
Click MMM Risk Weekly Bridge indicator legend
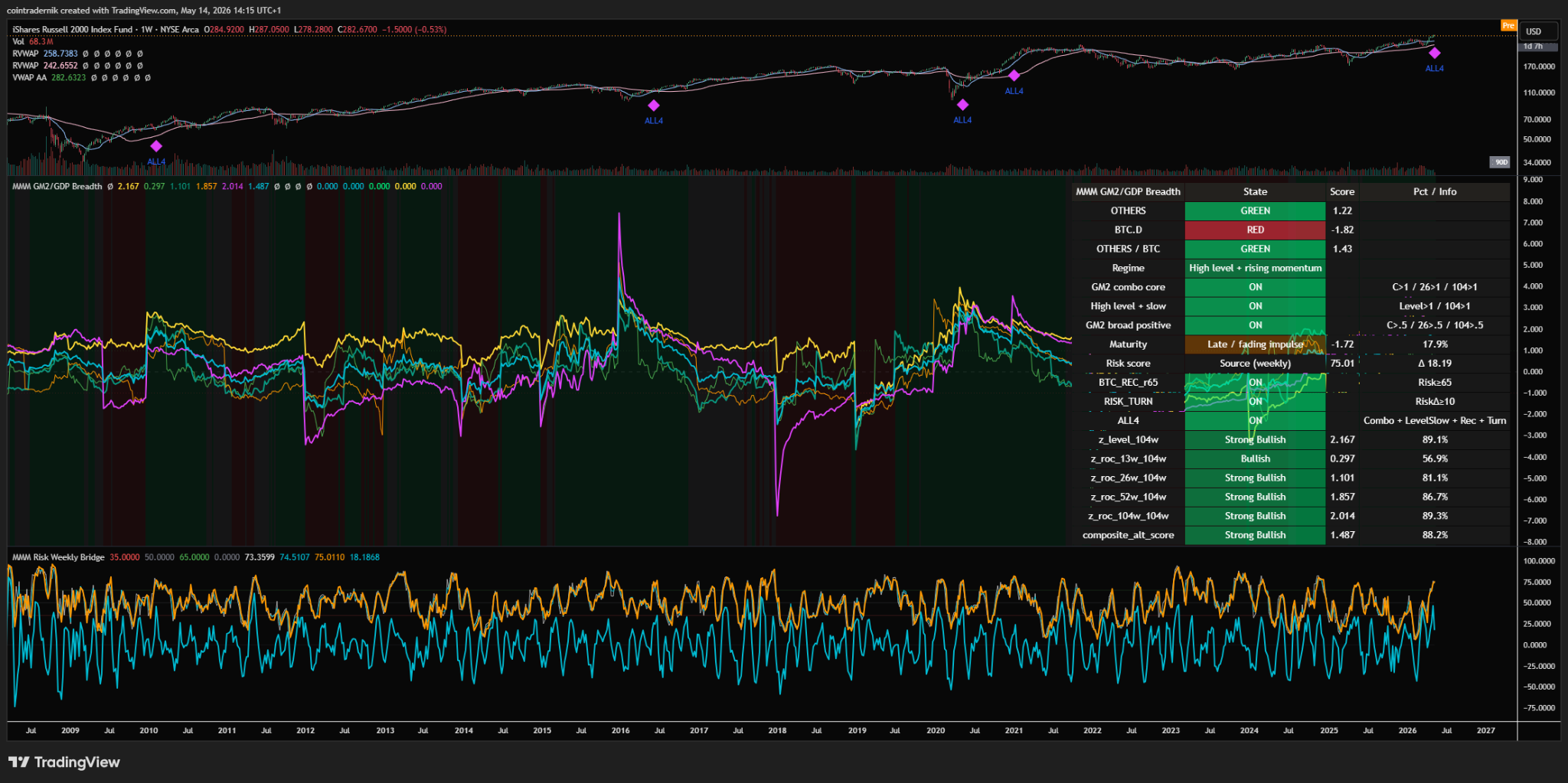click(x=58, y=557)
